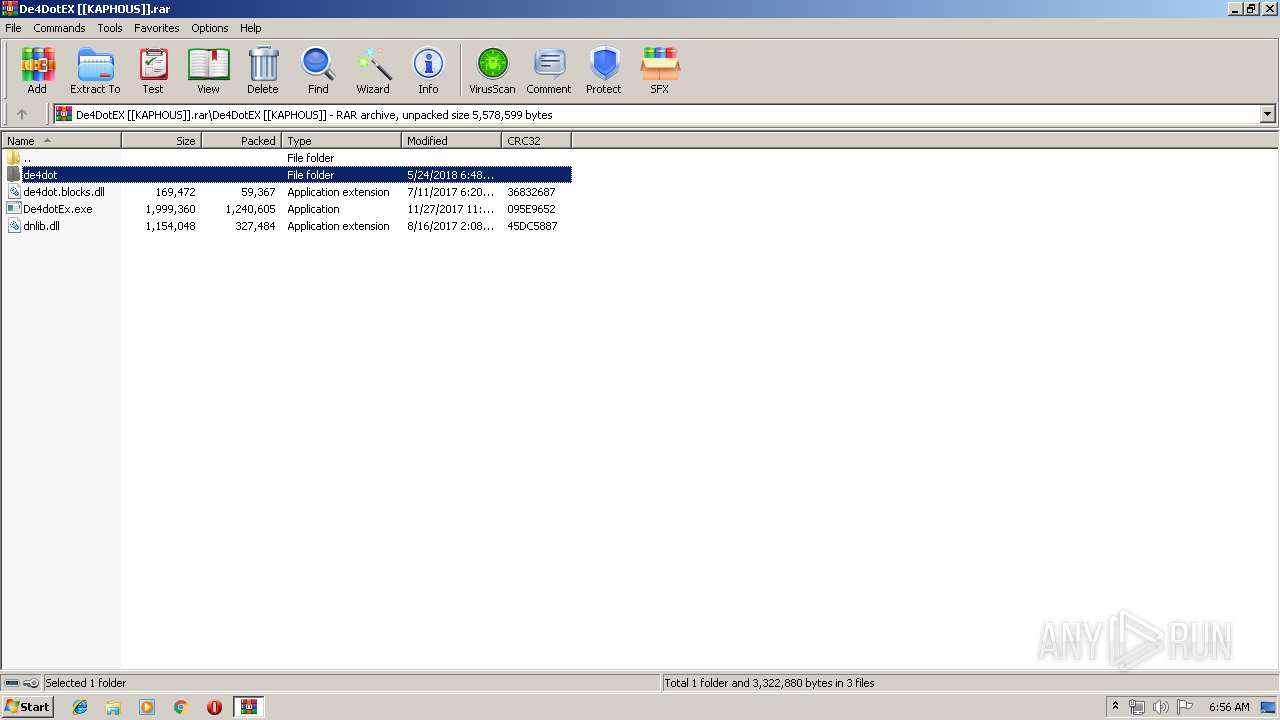Click the parent folder '..' icon
This screenshot has height=720, width=1280.
click(14, 158)
